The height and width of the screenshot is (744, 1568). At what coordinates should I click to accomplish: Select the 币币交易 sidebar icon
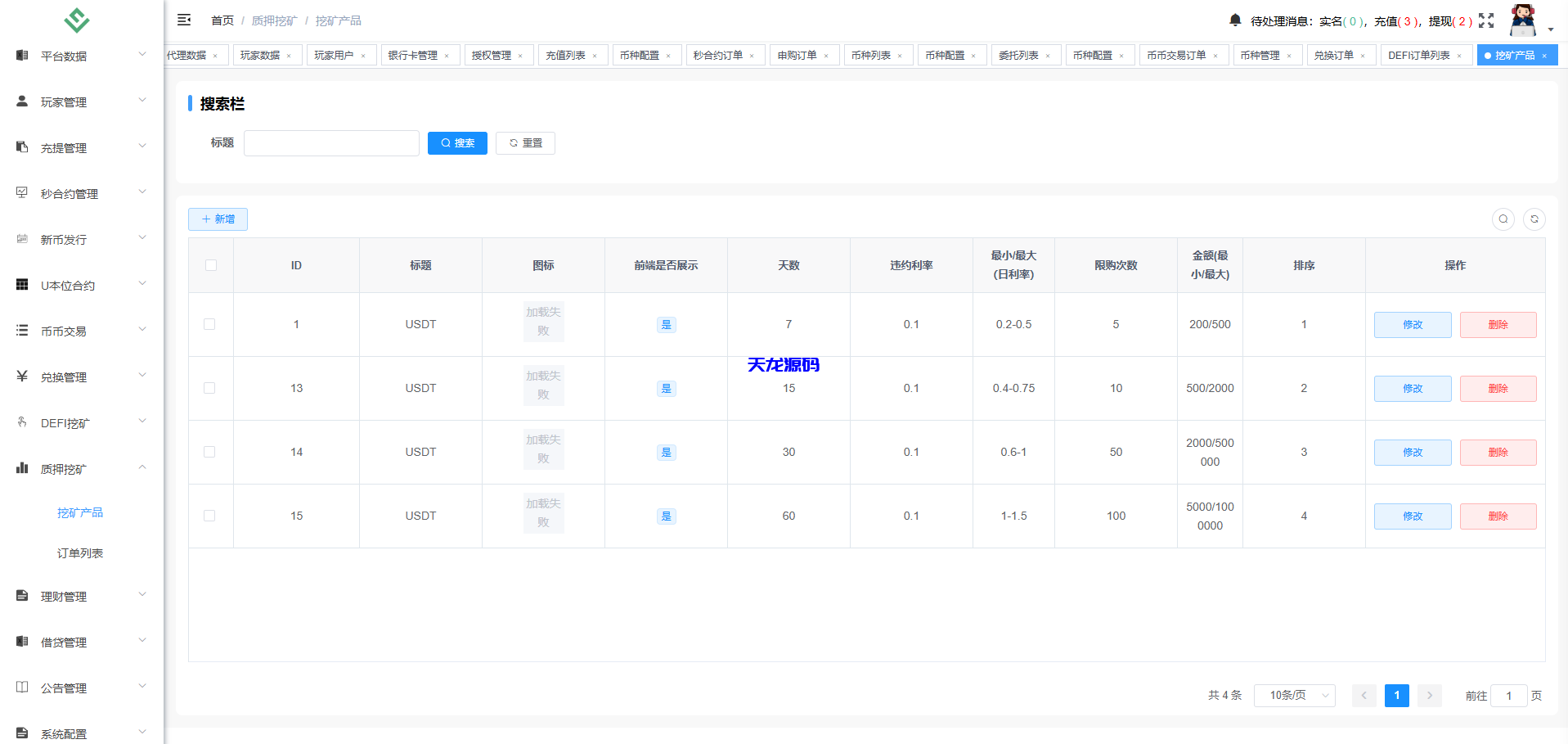click(x=21, y=330)
